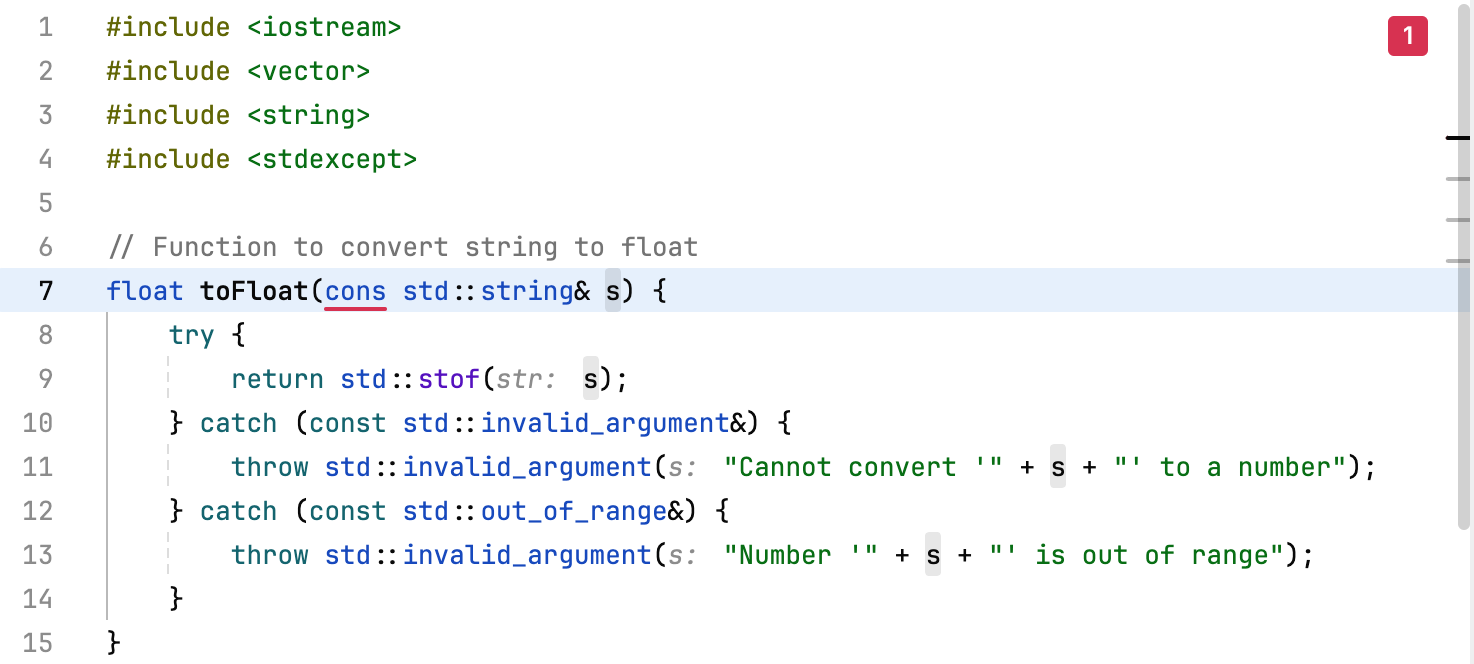Click line number 1 next to the include
This screenshot has width=1474, height=664.
(x=44, y=27)
